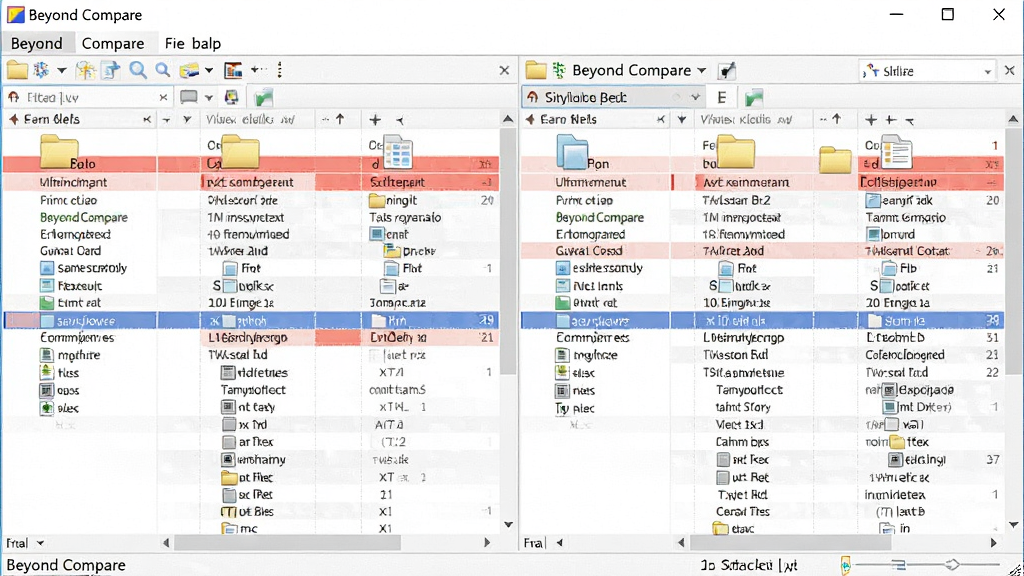Screen dimensions: 1024x576
Task: Click the arrow-with-dots toolbar icon
Action: (259, 69)
